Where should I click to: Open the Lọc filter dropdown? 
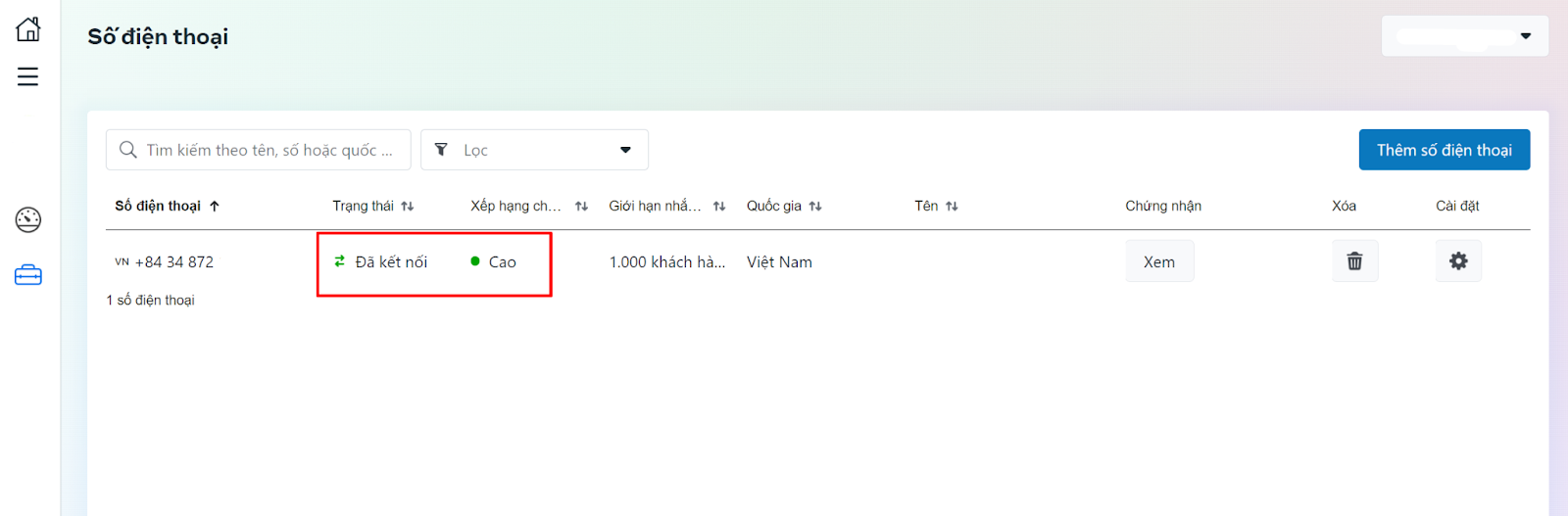click(x=534, y=150)
